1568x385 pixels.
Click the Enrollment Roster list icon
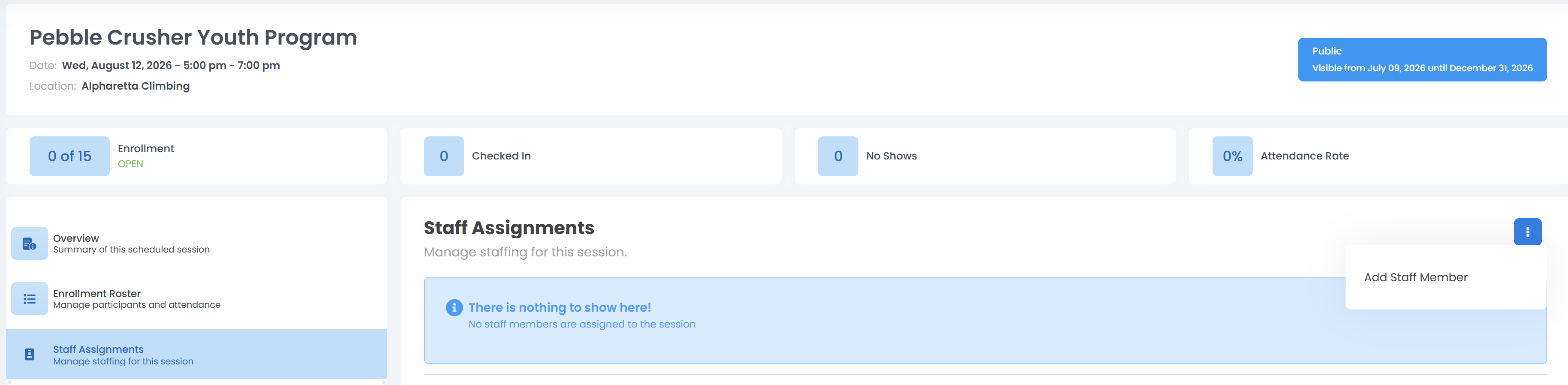(x=29, y=299)
